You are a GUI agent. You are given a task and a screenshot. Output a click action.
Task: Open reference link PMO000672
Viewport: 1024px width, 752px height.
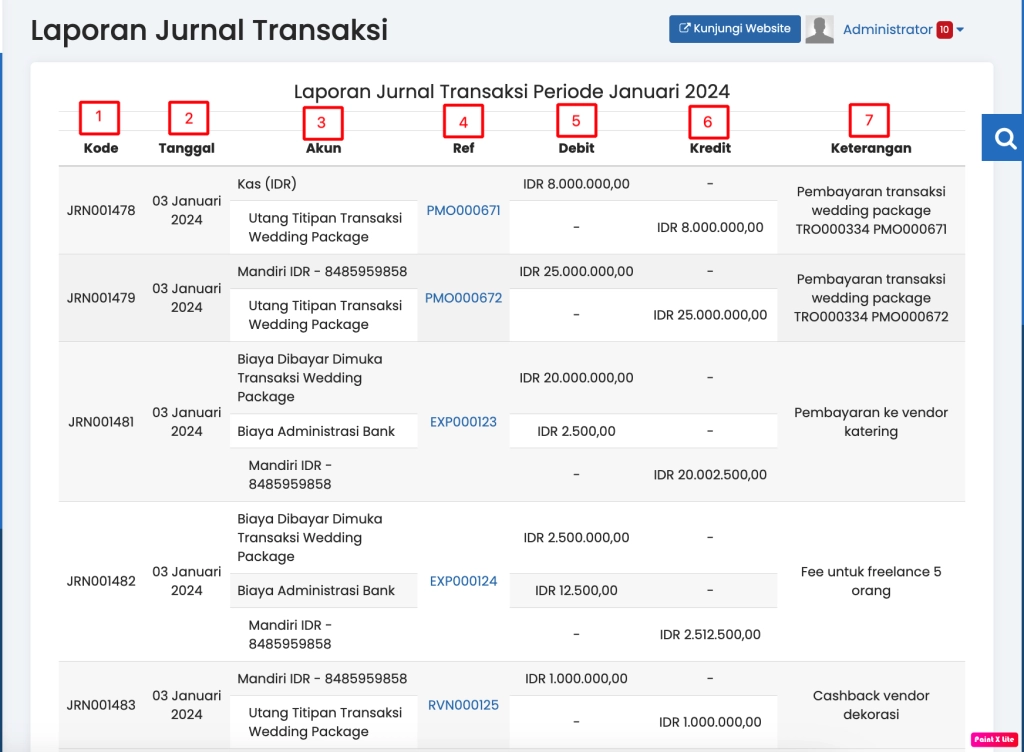[x=463, y=298]
